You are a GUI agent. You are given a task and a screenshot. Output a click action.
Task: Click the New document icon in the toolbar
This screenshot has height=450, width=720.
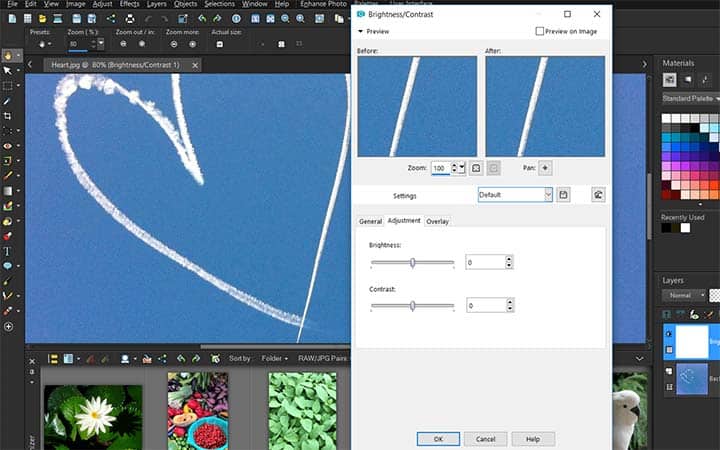coord(12,18)
